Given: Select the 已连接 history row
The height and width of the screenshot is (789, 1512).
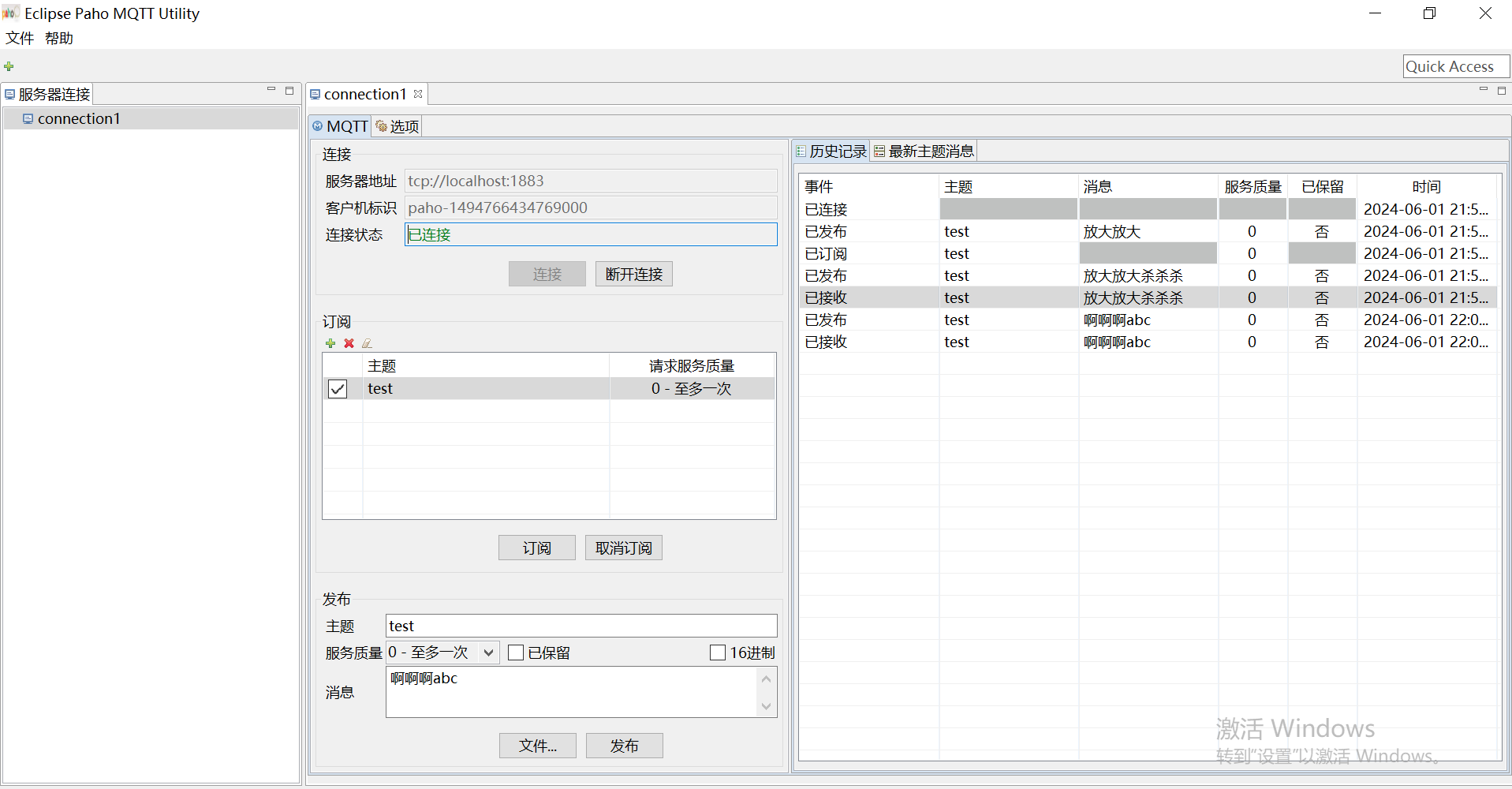Looking at the screenshot, I should click(1148, 209).
